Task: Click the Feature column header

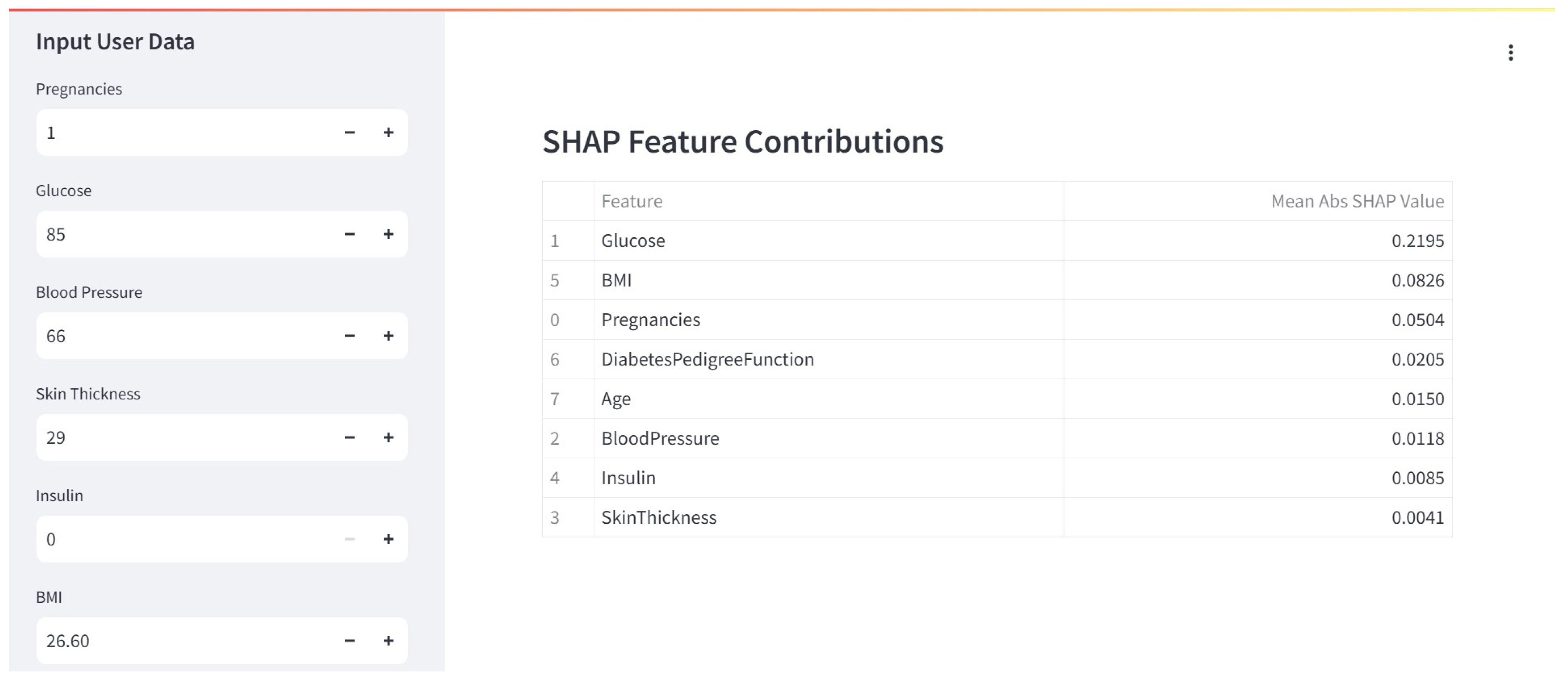Action: coord(632,201)
